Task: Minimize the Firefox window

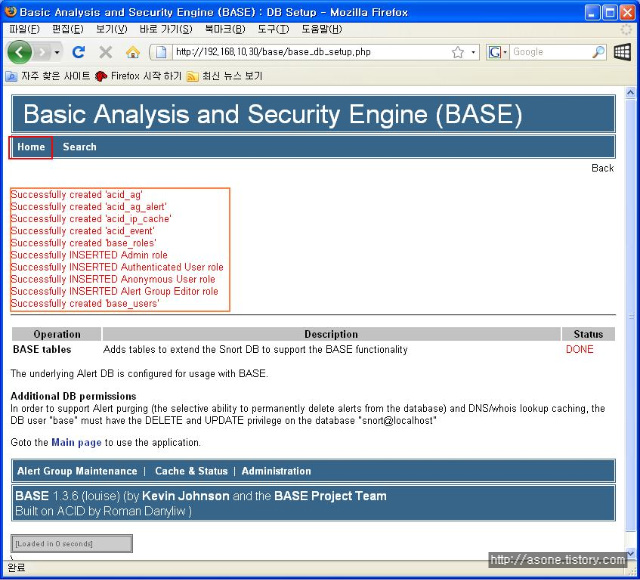Action: tap(592, 12)
